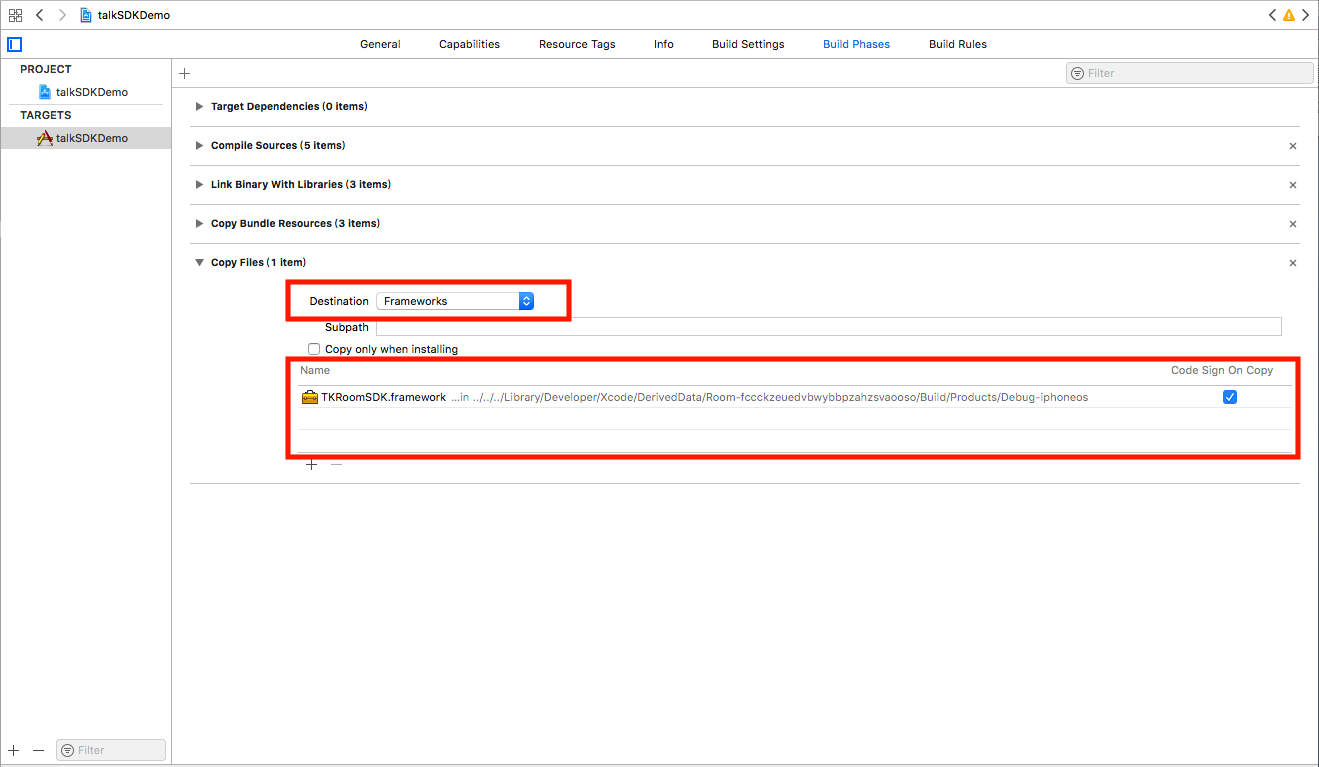1319x767 pixels.
Task: Go back with the left chevron
Action: pyautogui.click(x=40, y=15)
